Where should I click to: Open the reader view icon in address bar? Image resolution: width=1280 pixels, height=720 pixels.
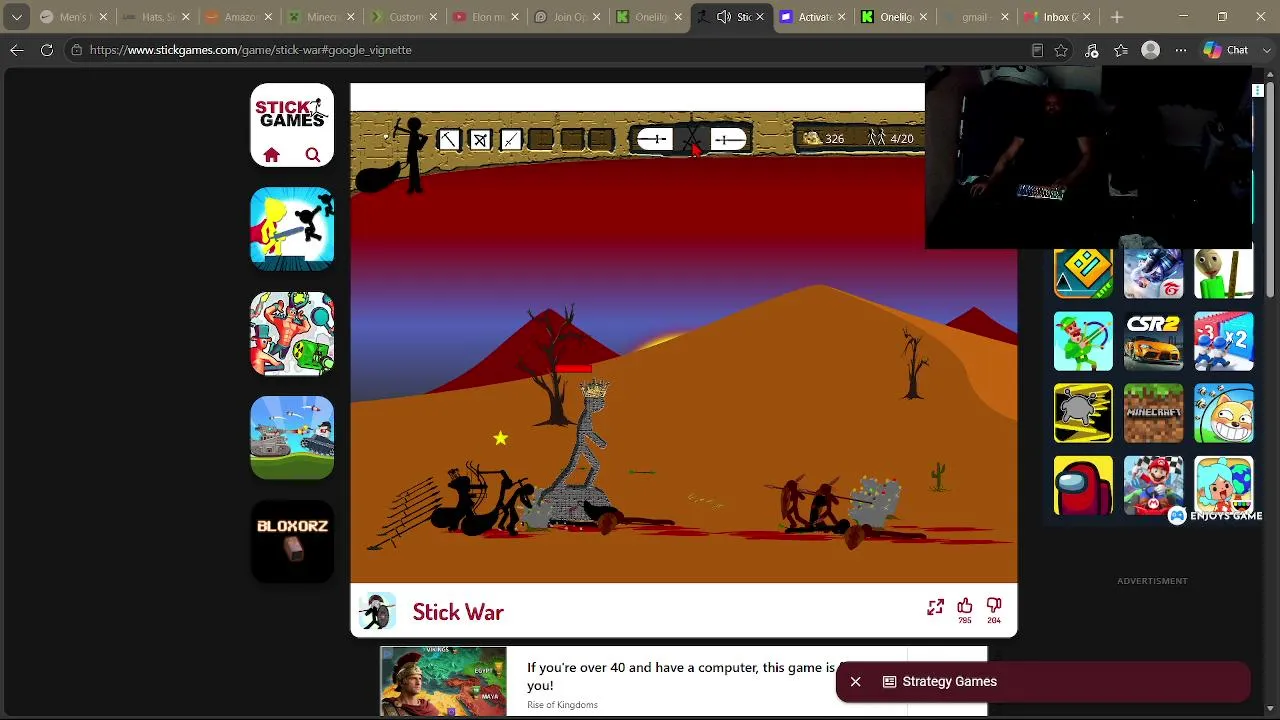pyautogui.click(x=1037, y=50)
